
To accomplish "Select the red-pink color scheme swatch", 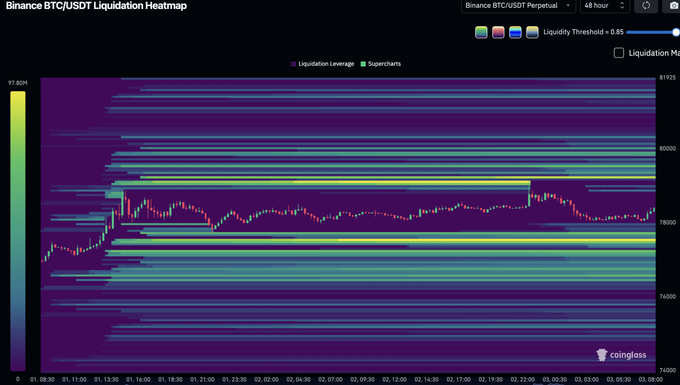I will (x=498, y=32).
